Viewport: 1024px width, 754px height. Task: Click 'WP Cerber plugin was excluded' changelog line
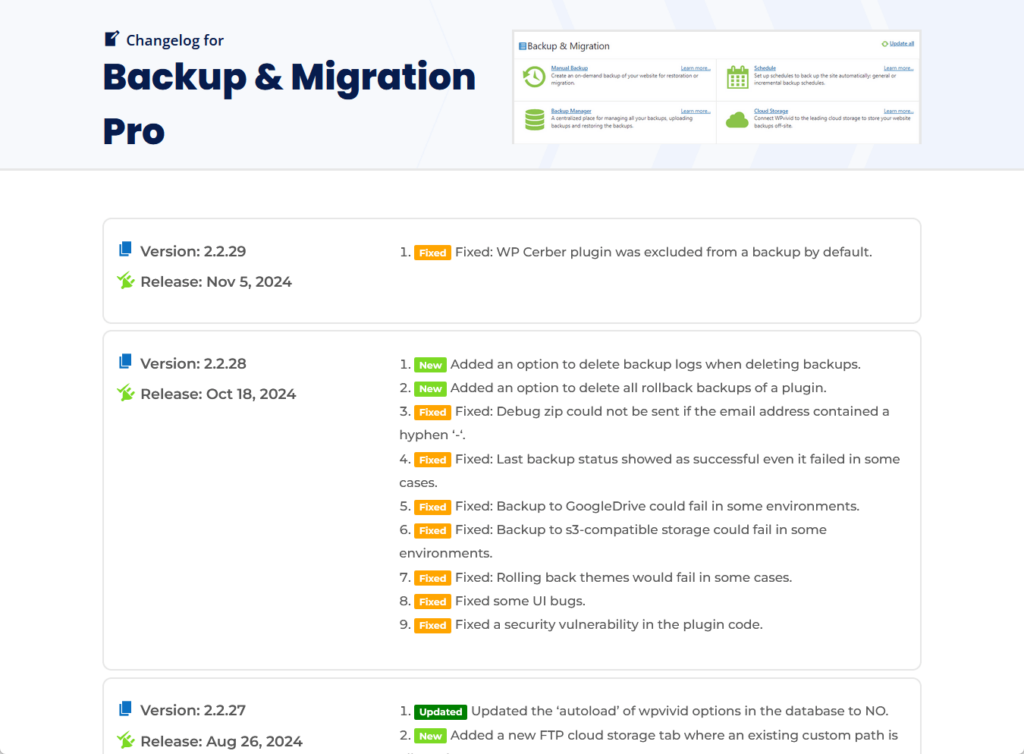pos(664,252)
